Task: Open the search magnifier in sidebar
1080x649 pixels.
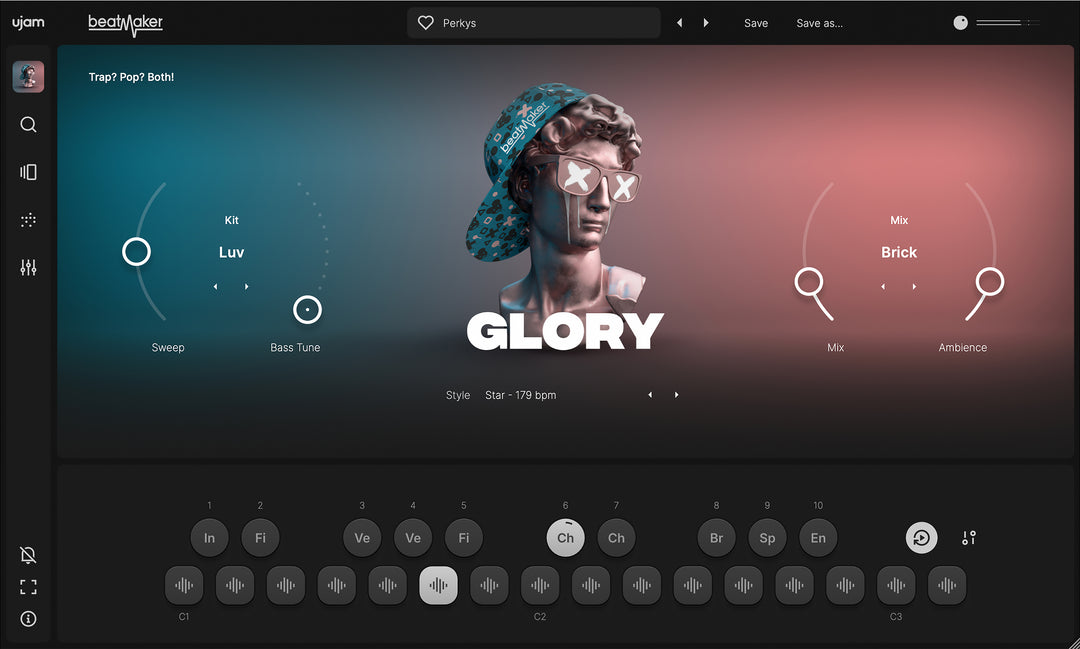Action: (28, 125)
